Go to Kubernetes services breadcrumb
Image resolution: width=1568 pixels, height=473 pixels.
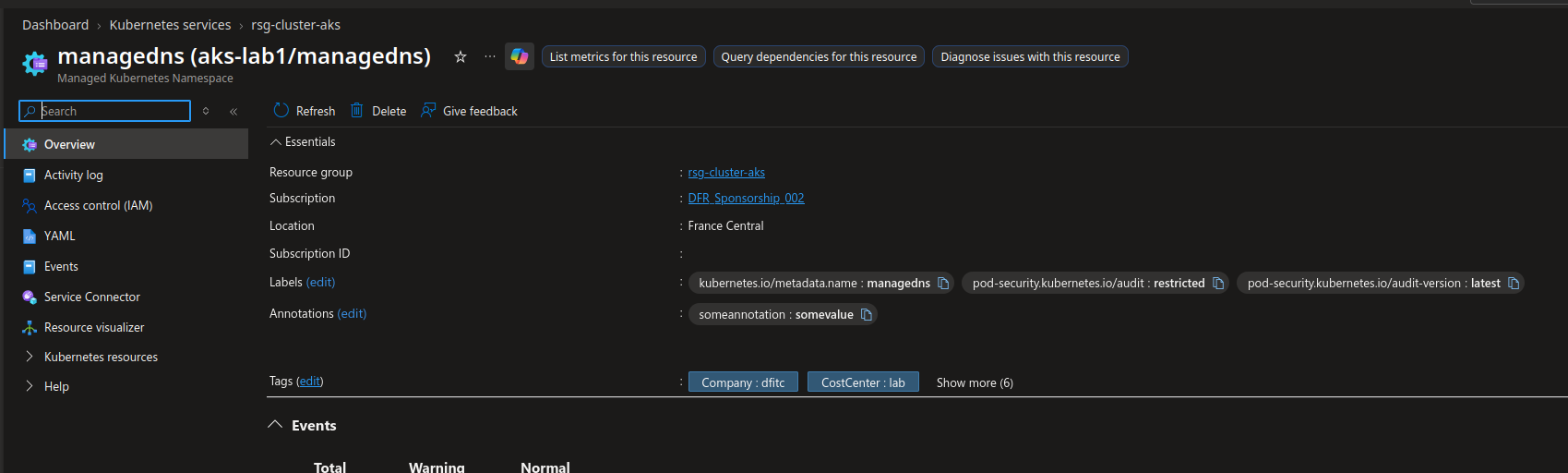click(170, 25)
